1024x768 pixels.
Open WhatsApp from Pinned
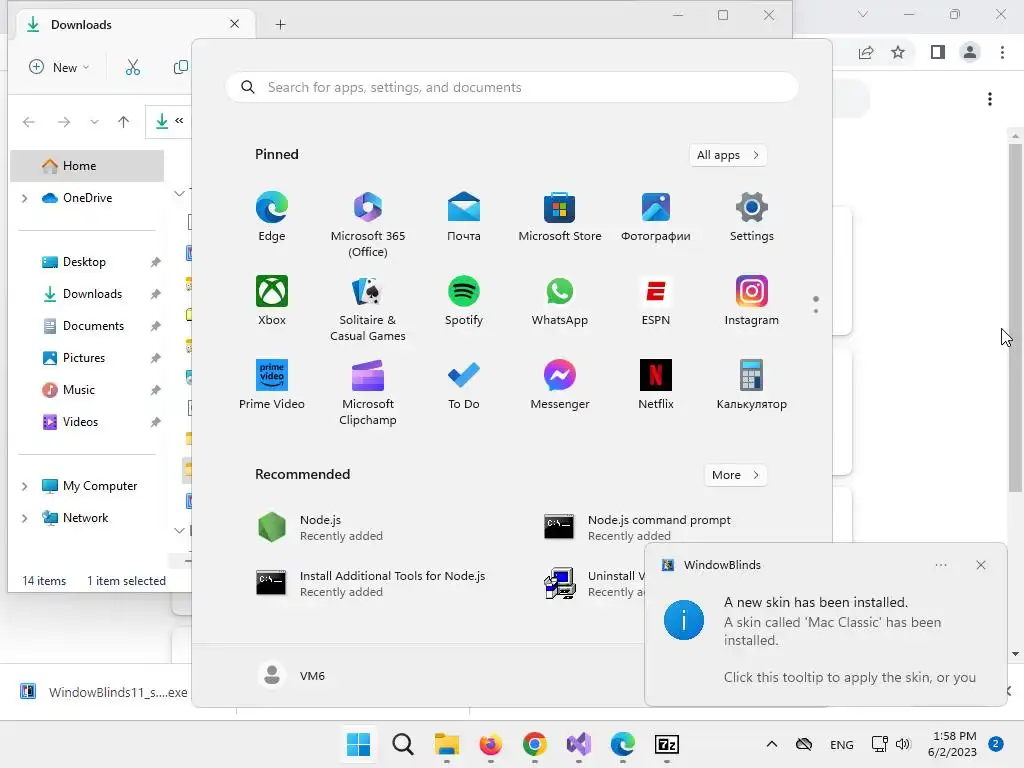(x=560, y=301)
